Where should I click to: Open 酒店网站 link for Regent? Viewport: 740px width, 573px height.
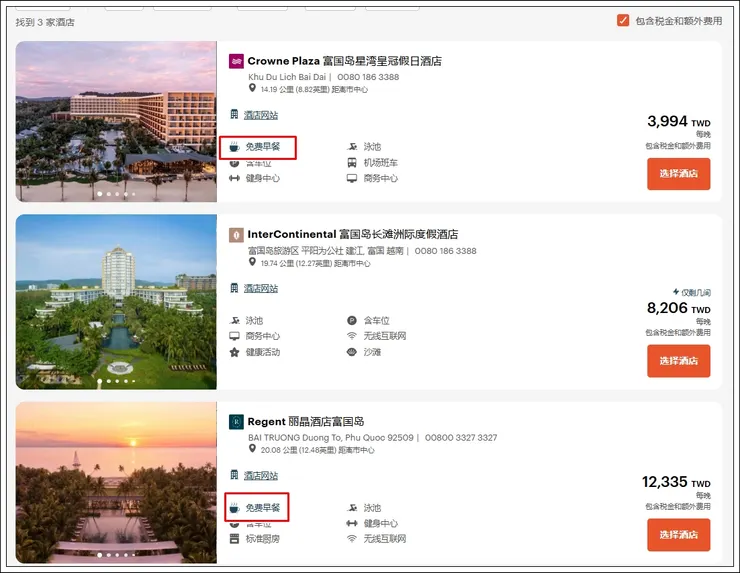pyautogui.click(x=261, y=475)
